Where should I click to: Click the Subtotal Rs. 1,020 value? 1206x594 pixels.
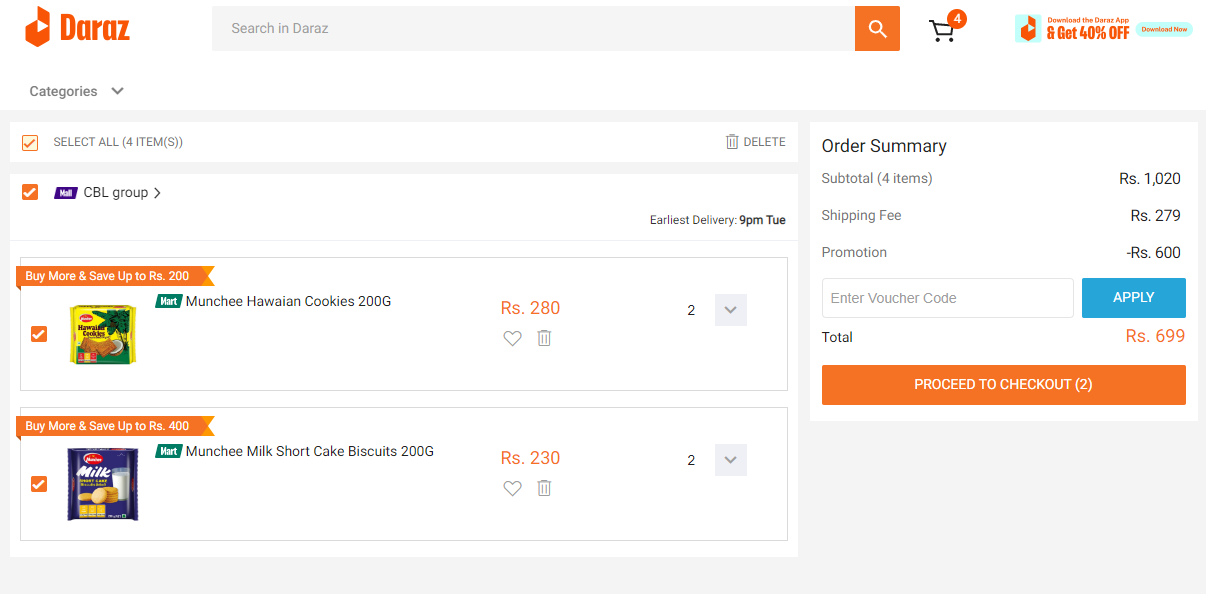coord(1150,179)
